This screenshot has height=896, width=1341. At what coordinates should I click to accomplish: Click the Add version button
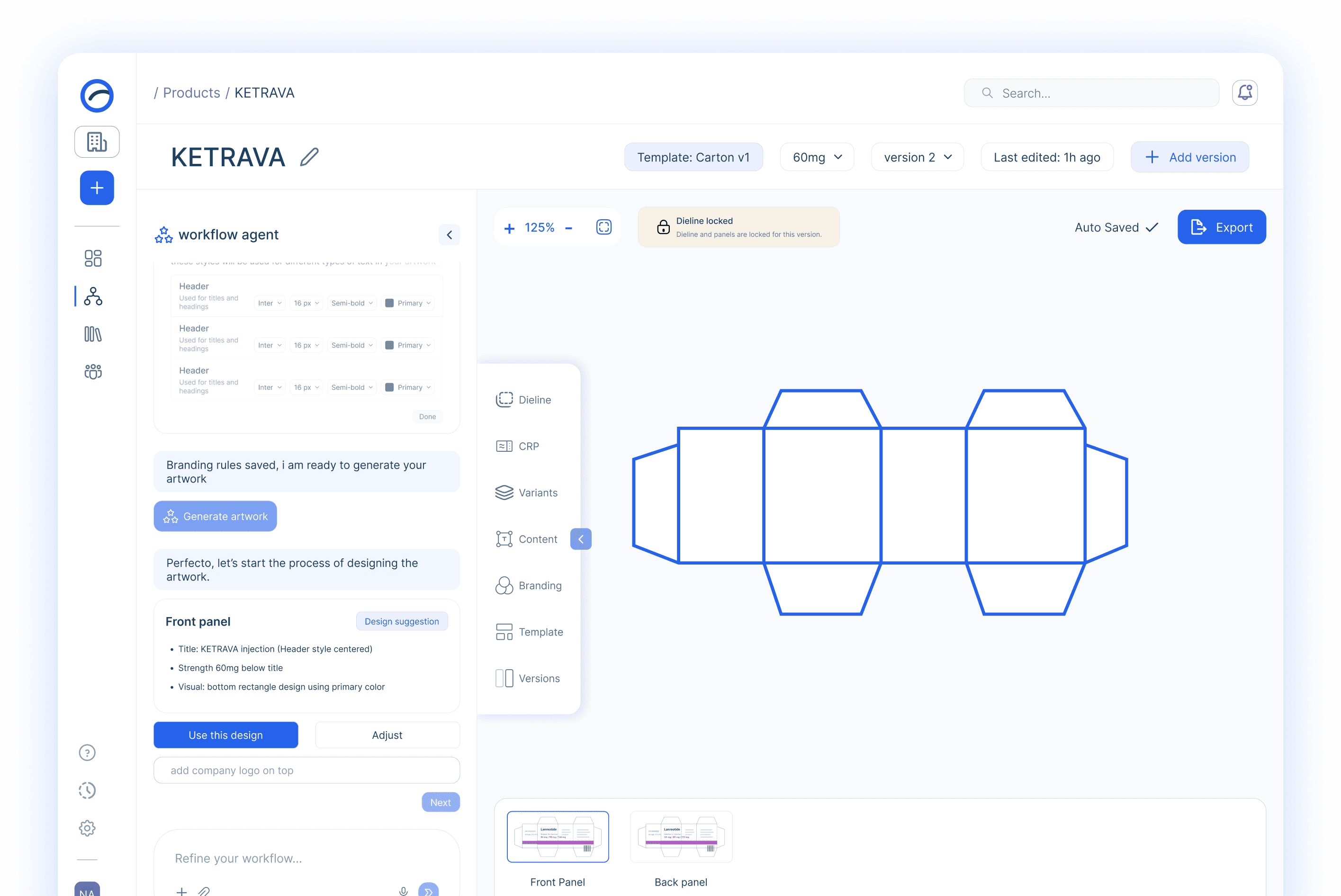point(1189,157)
